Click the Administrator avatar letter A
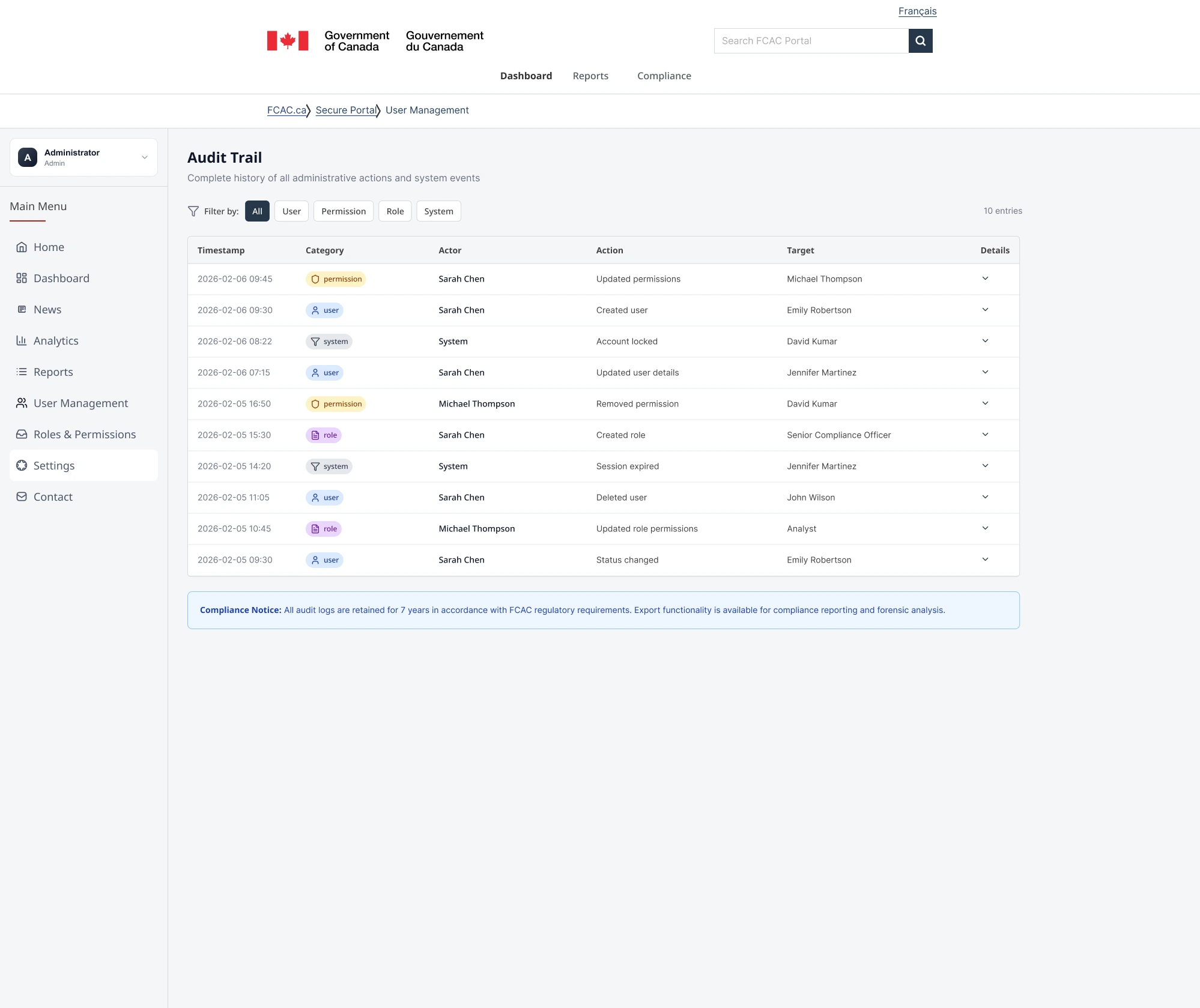The width and height of the screenshot is (1200, 1008). [x=28, y=157]
